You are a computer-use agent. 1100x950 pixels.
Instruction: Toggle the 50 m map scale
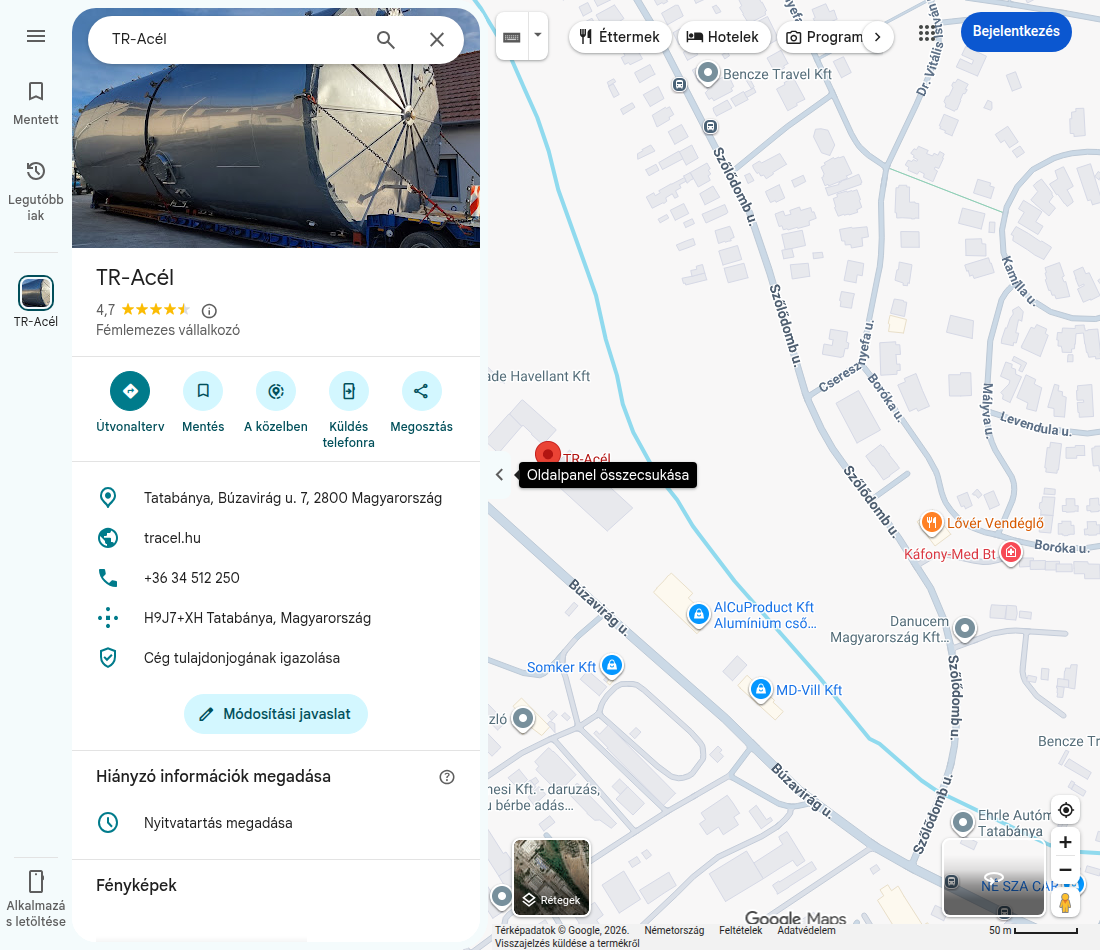[x=1033, y=930]
